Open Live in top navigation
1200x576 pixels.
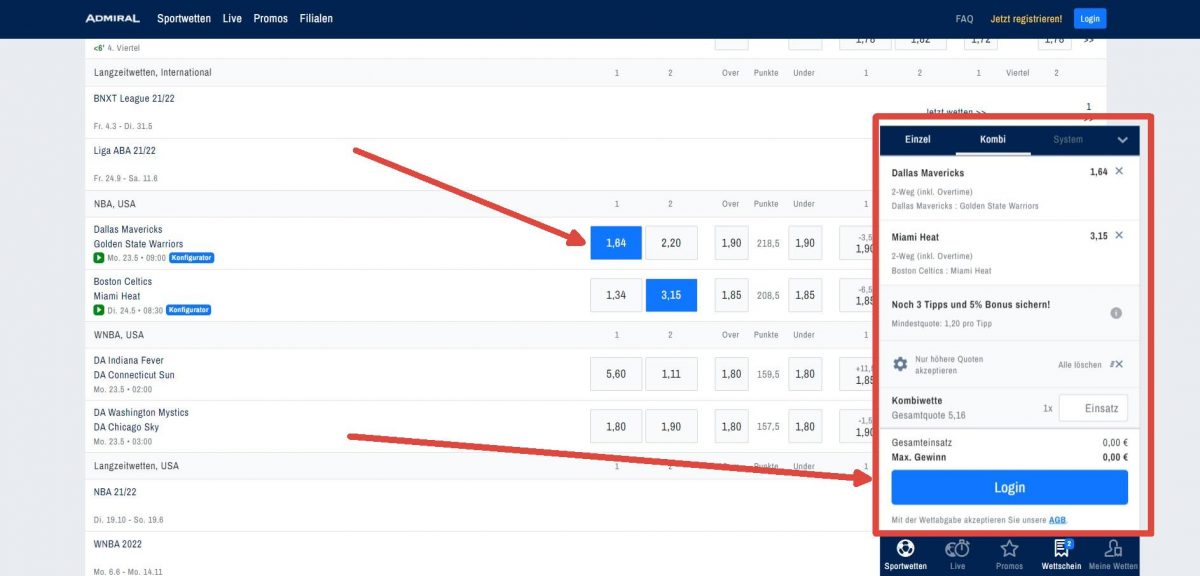[x=232, y=18]
